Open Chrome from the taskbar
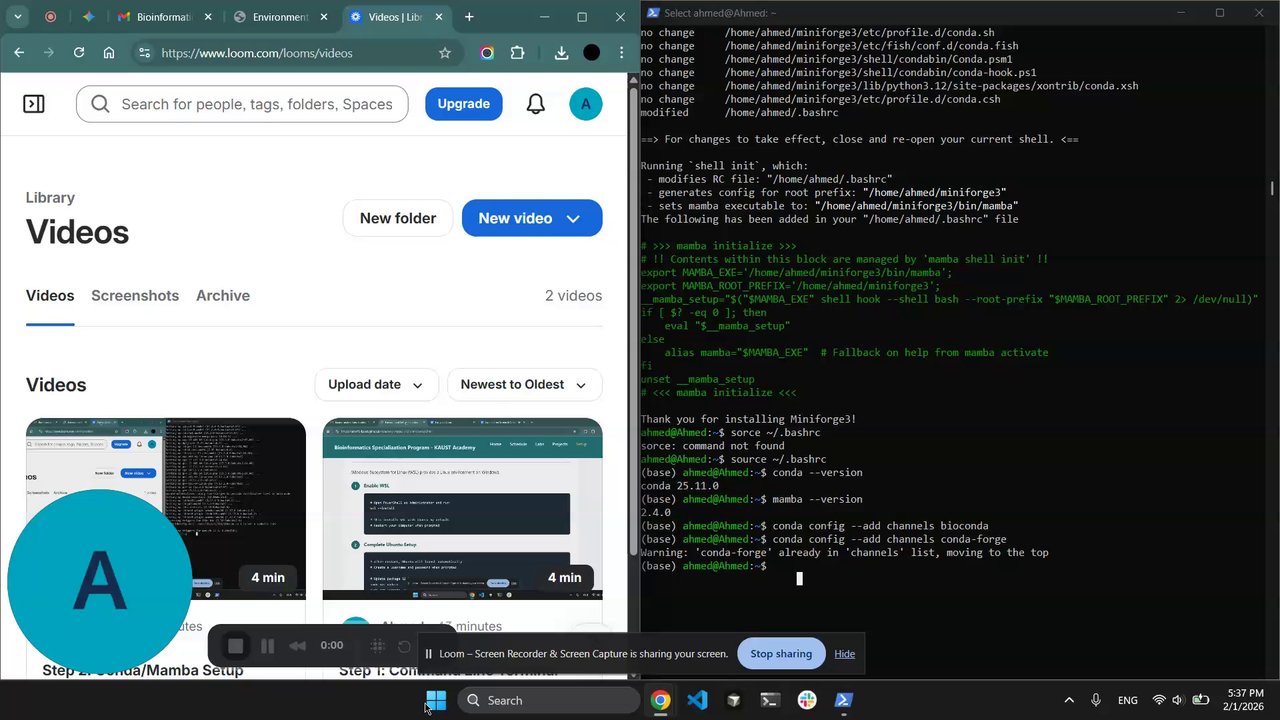 (660, 700)
